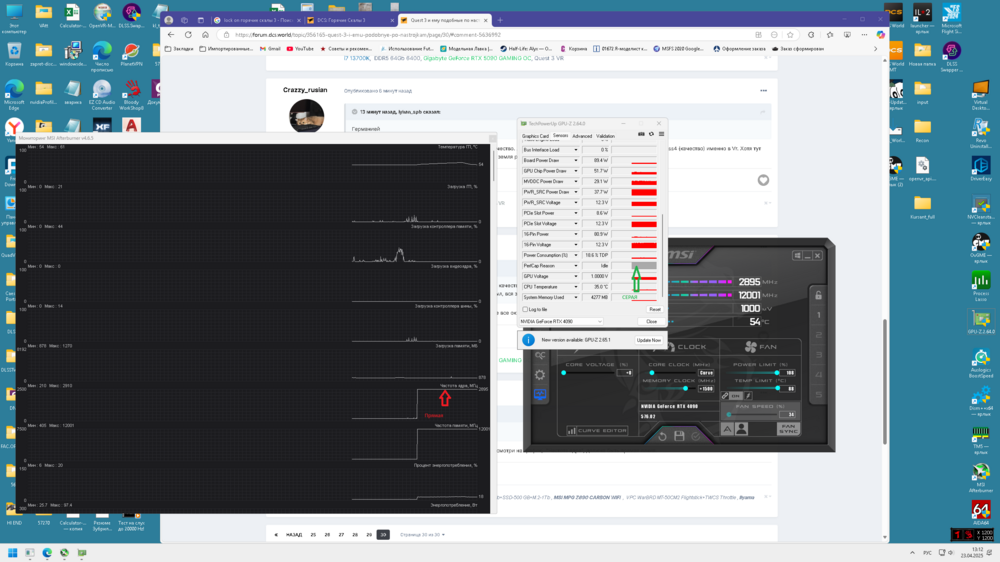
Task: Open the GPU-Z hamburger menu
Action: click(661, 135)
